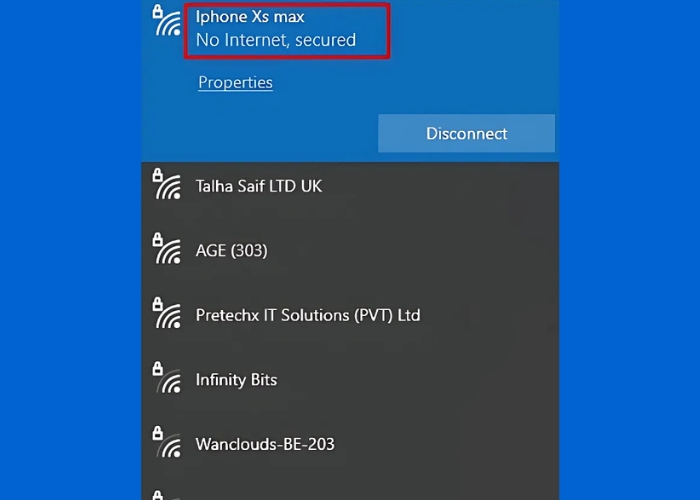
Task: Click Talha Saif LTD UK secured Wi-Fi icon
Action: [x=166, y=185]
